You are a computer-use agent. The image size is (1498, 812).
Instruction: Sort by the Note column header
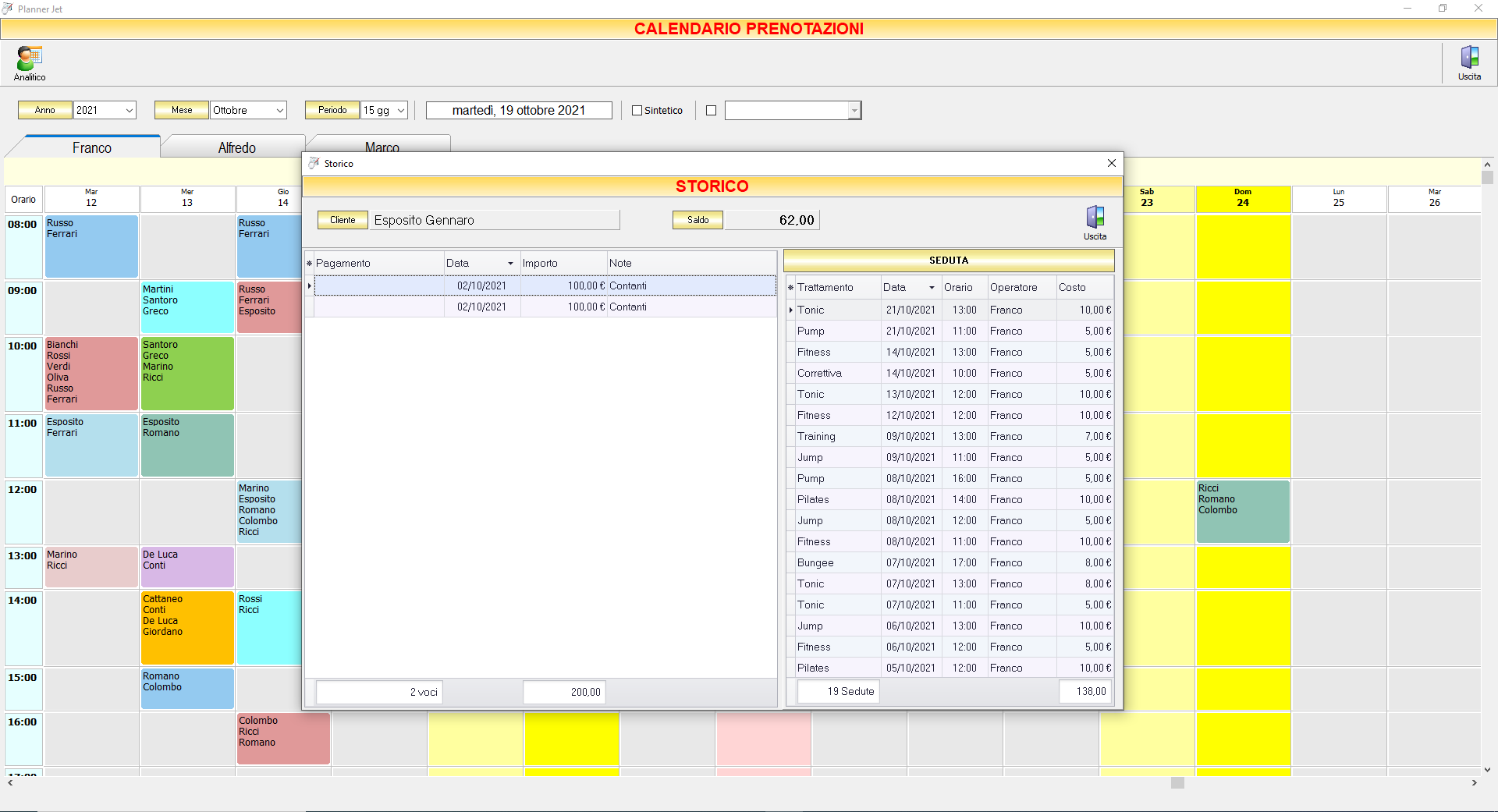pyautogui.click(x=691, y=264)
